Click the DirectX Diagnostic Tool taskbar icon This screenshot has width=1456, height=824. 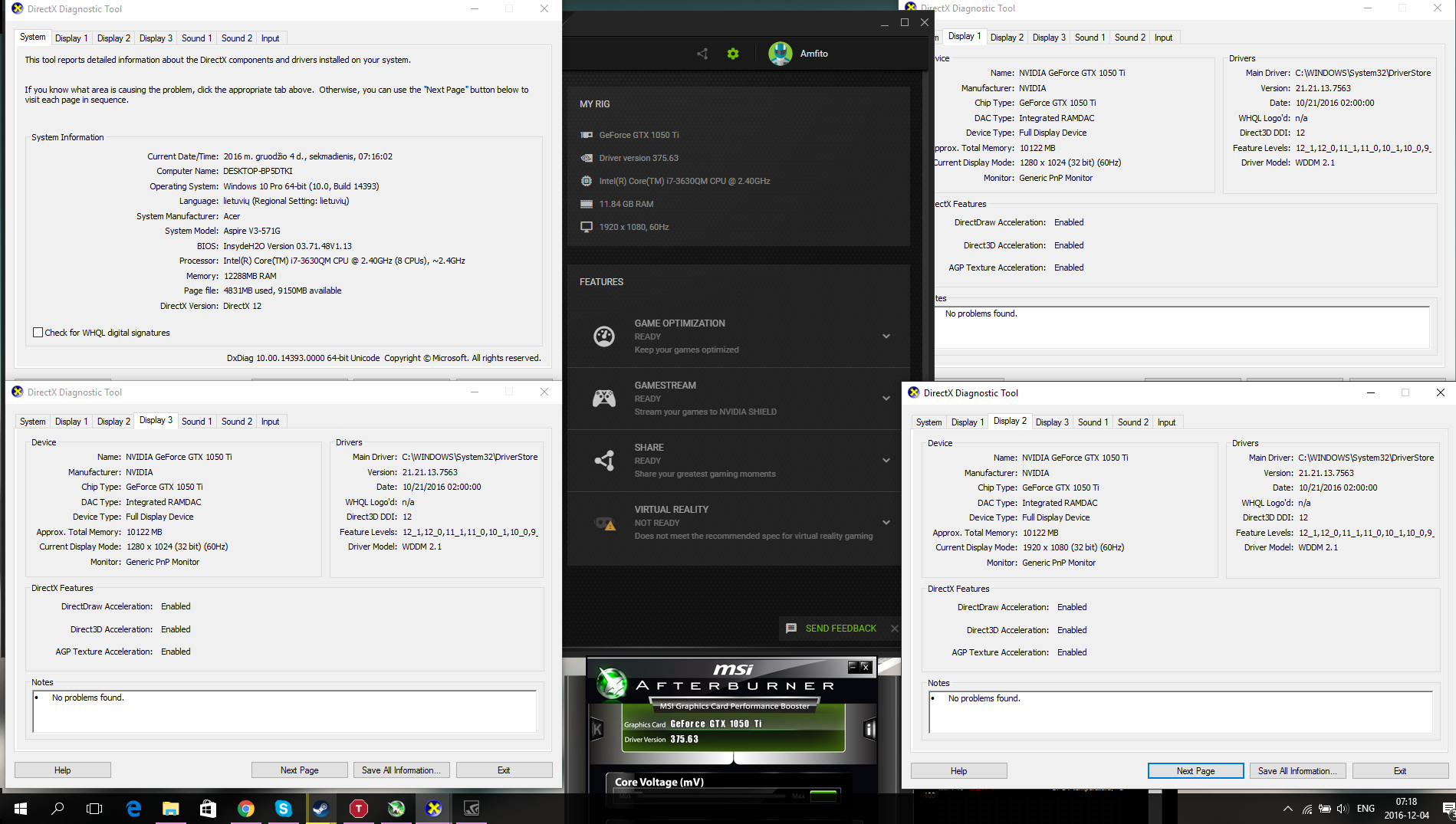[x=433, y=808]
